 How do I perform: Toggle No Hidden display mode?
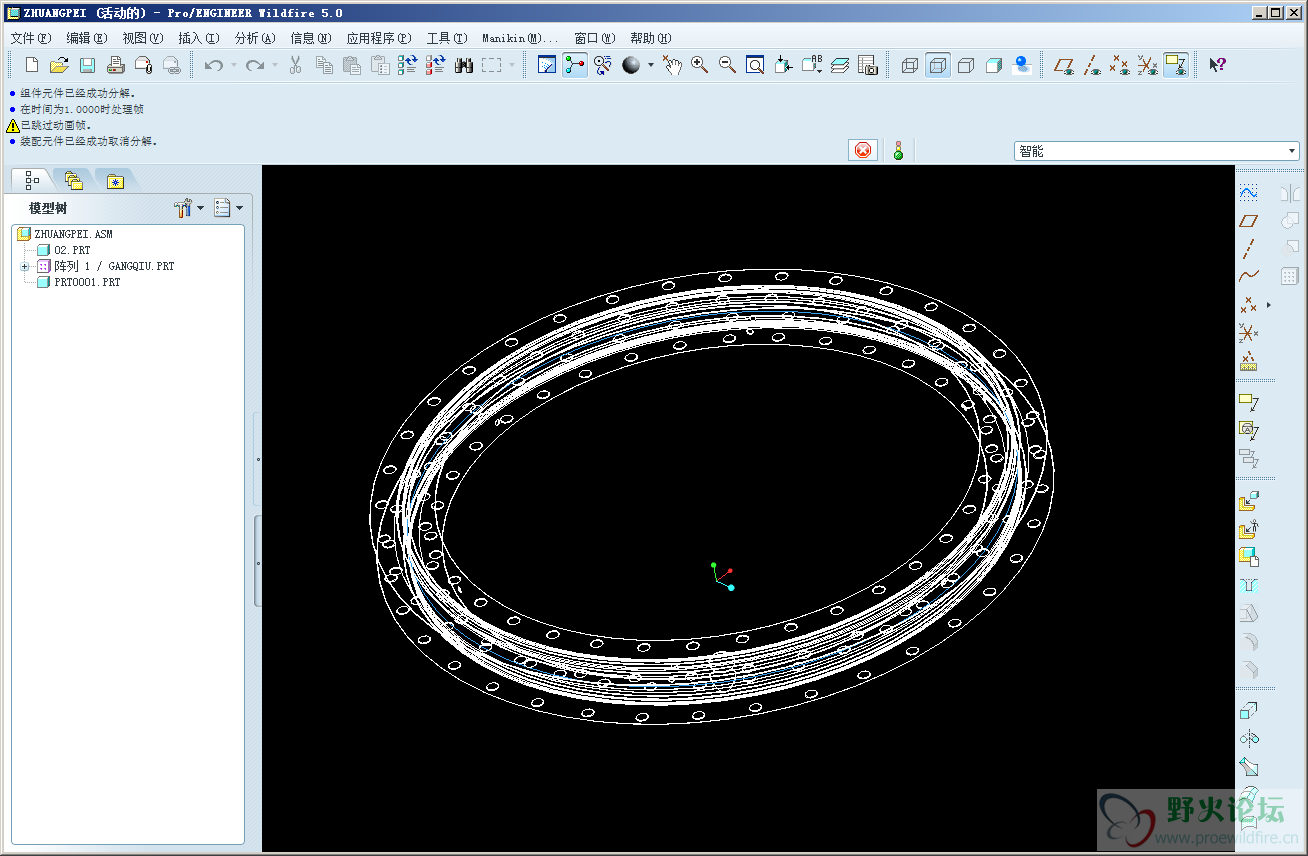[966, 65]
